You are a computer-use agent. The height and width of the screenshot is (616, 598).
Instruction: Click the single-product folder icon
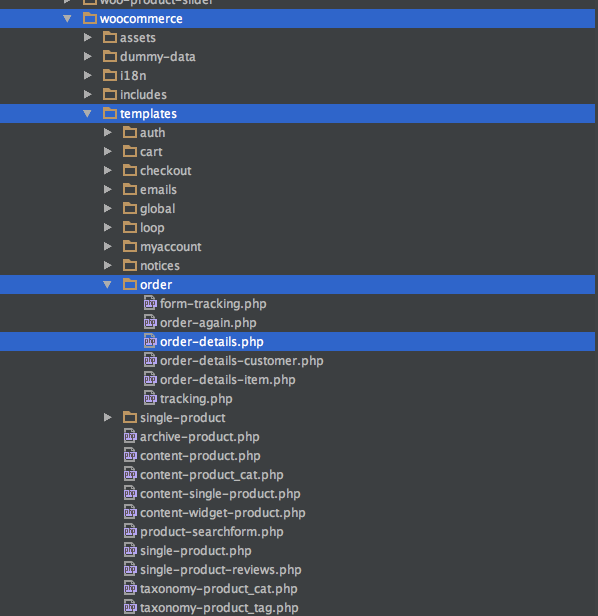click(x=130, y=417)
